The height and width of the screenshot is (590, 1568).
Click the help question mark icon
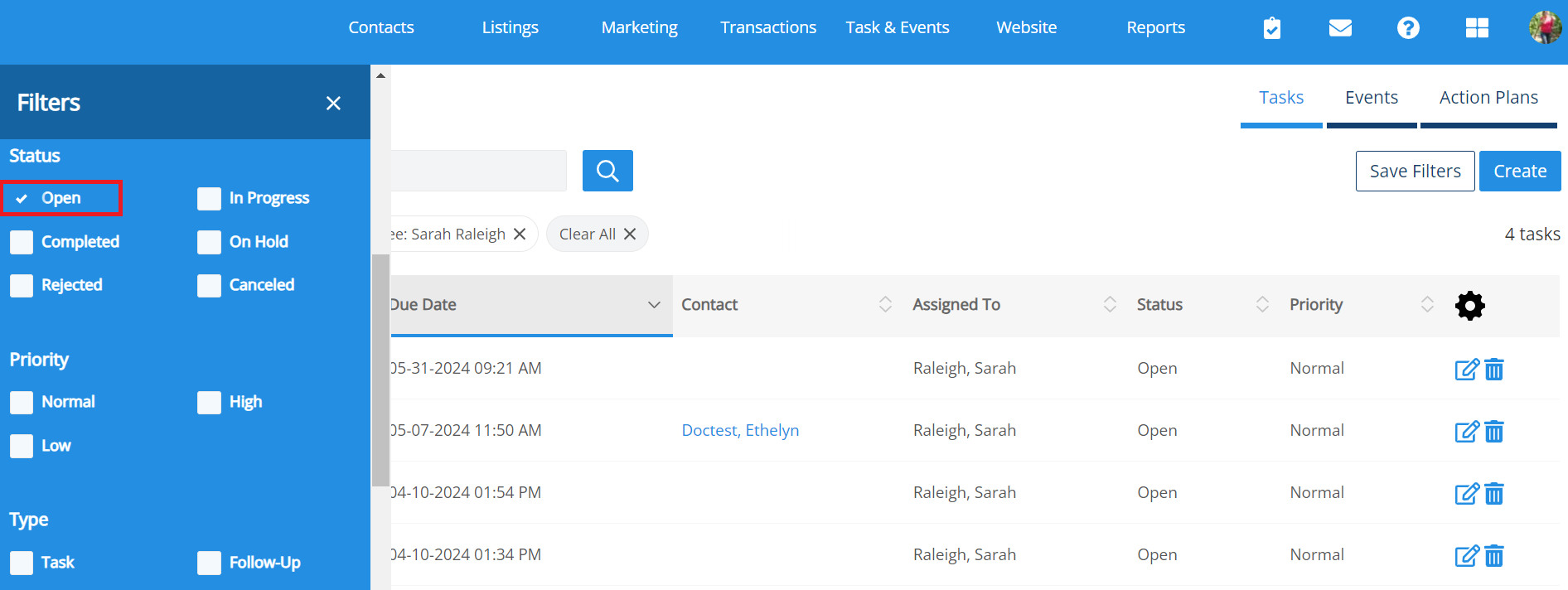(1408, 28)
